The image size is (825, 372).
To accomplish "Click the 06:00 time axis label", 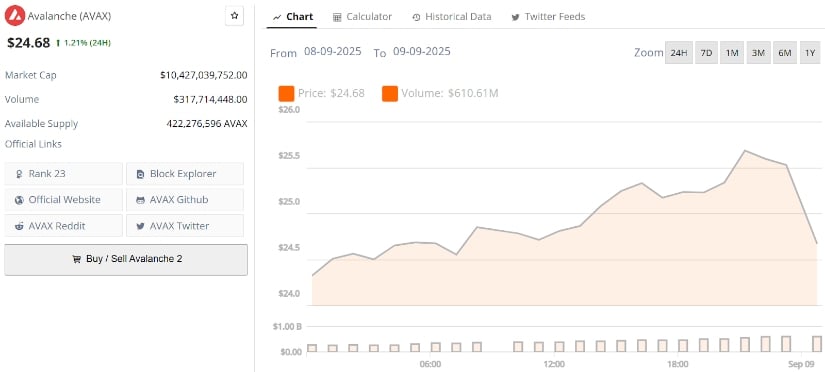I will click(x=430, y=364).
